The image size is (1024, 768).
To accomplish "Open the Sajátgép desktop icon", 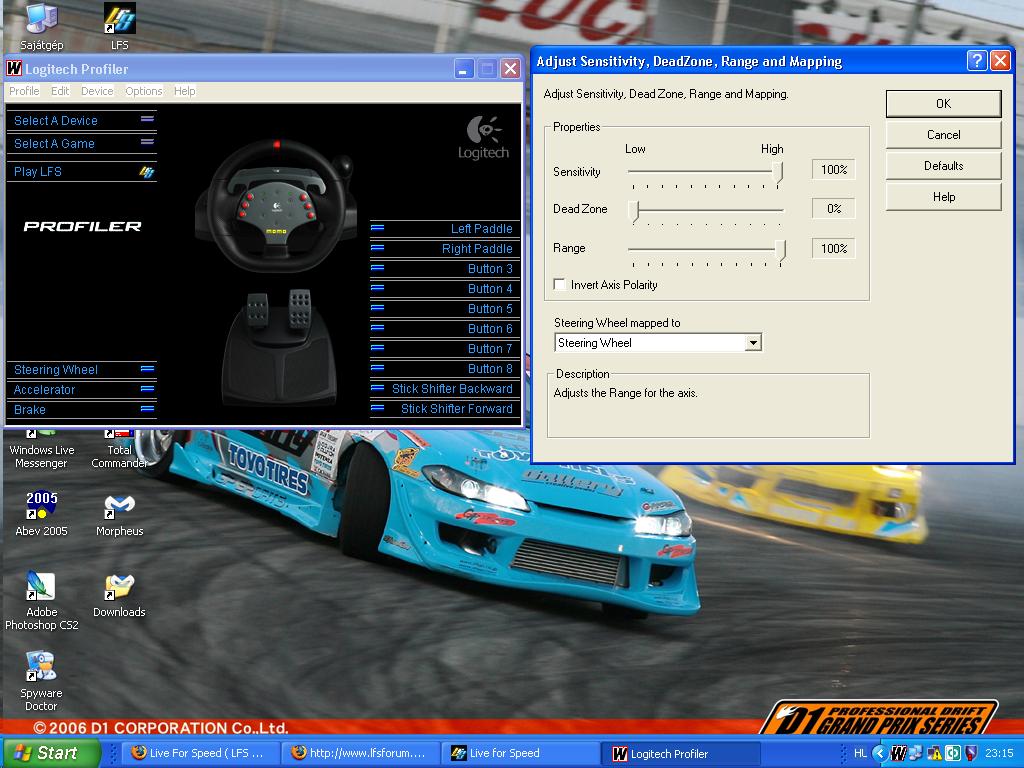I will coord(41,26).
